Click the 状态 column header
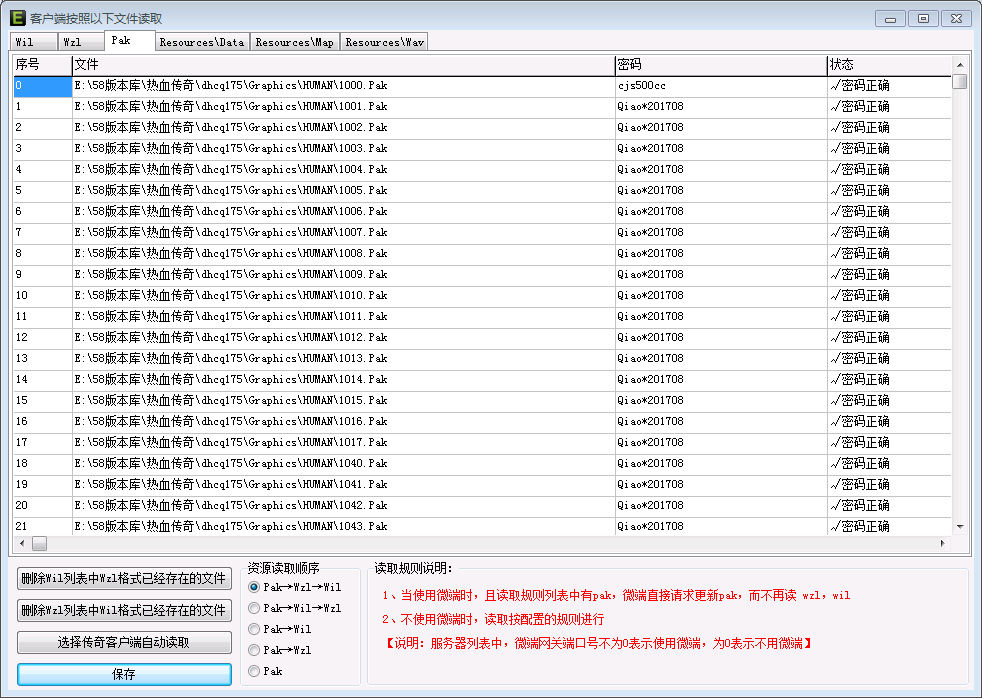 [888, 64]
